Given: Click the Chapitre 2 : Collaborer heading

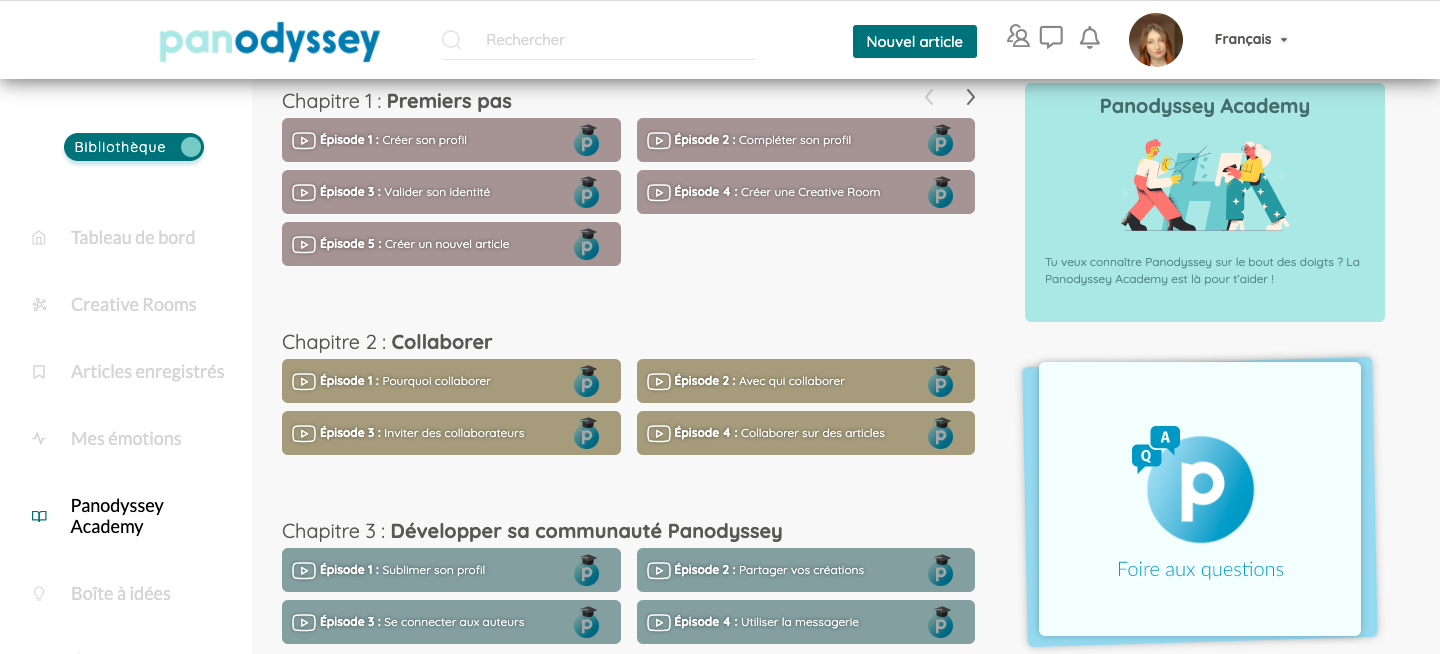Looking at the screenshot, I should click(x=387, y=342).
